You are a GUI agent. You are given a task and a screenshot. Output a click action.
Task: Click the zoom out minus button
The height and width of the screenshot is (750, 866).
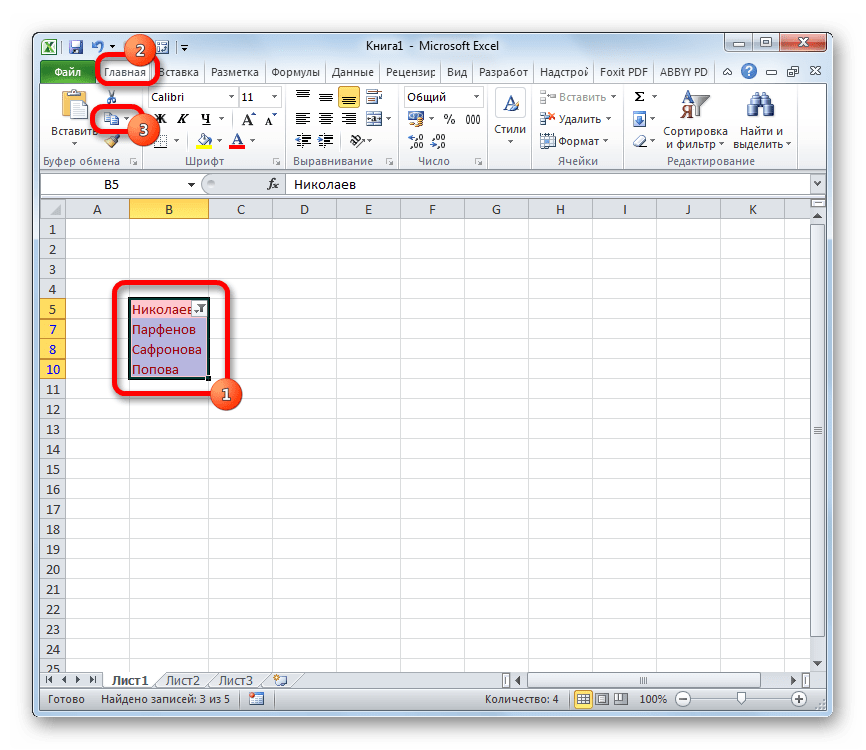[x=683, y=699]
